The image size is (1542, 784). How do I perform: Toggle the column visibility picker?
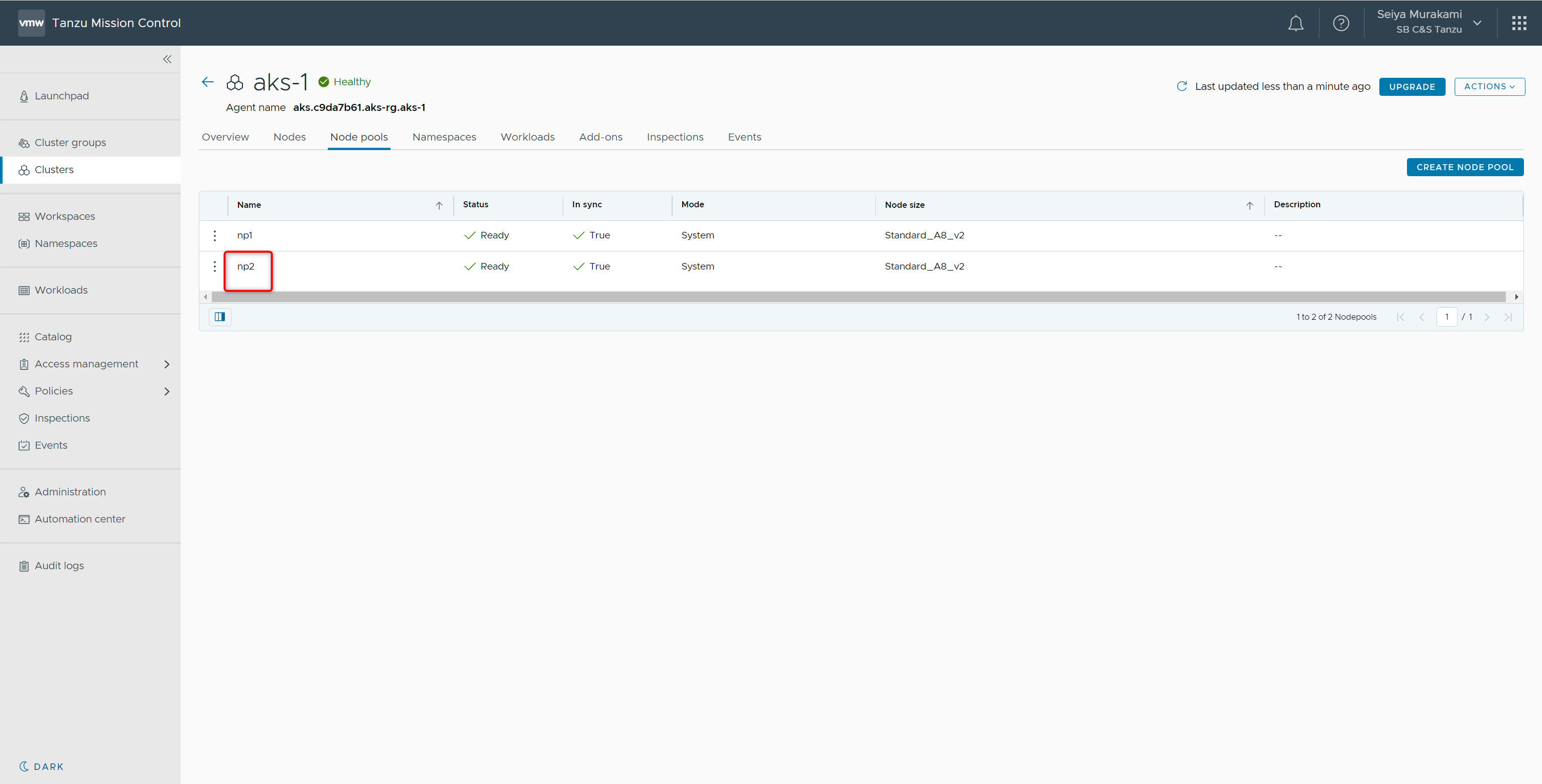[220, 317]
